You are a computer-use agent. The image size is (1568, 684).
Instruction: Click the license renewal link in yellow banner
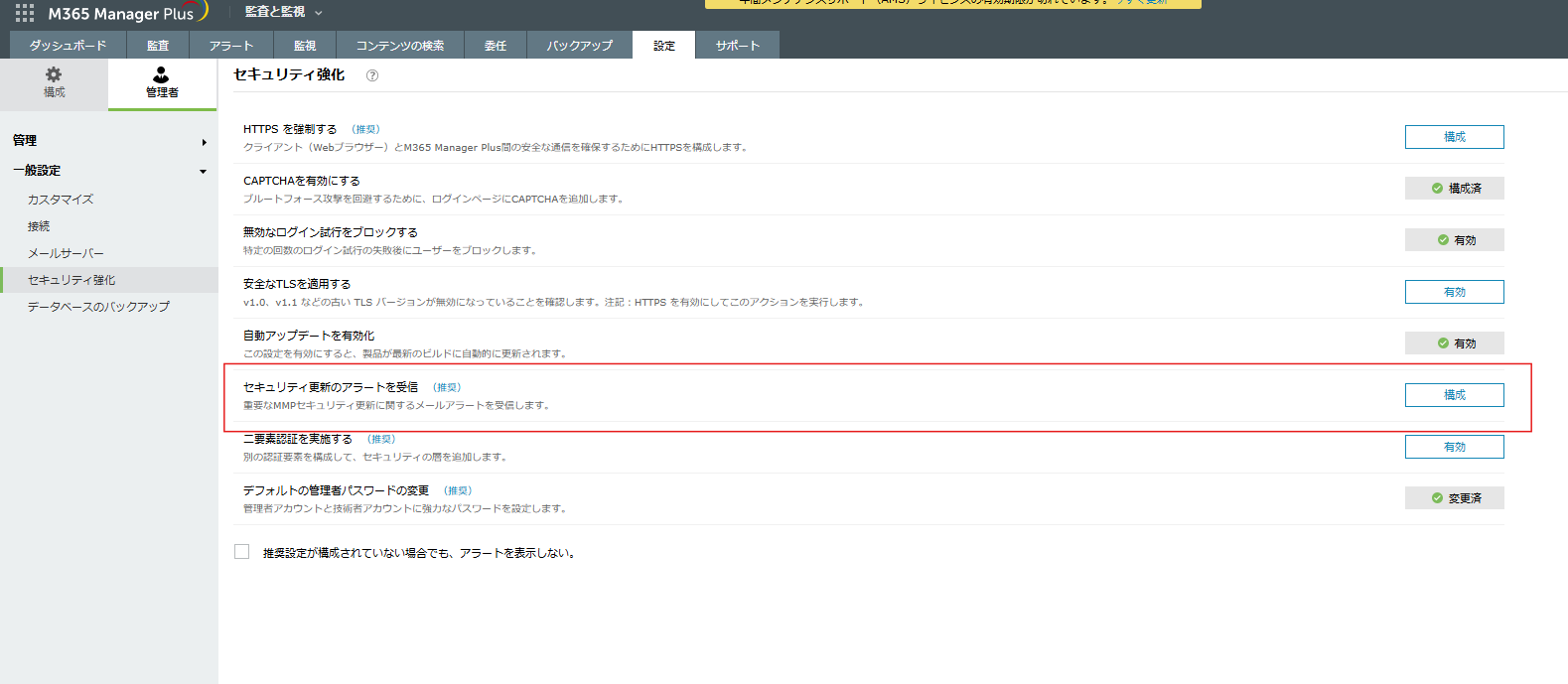(1142, 2)
